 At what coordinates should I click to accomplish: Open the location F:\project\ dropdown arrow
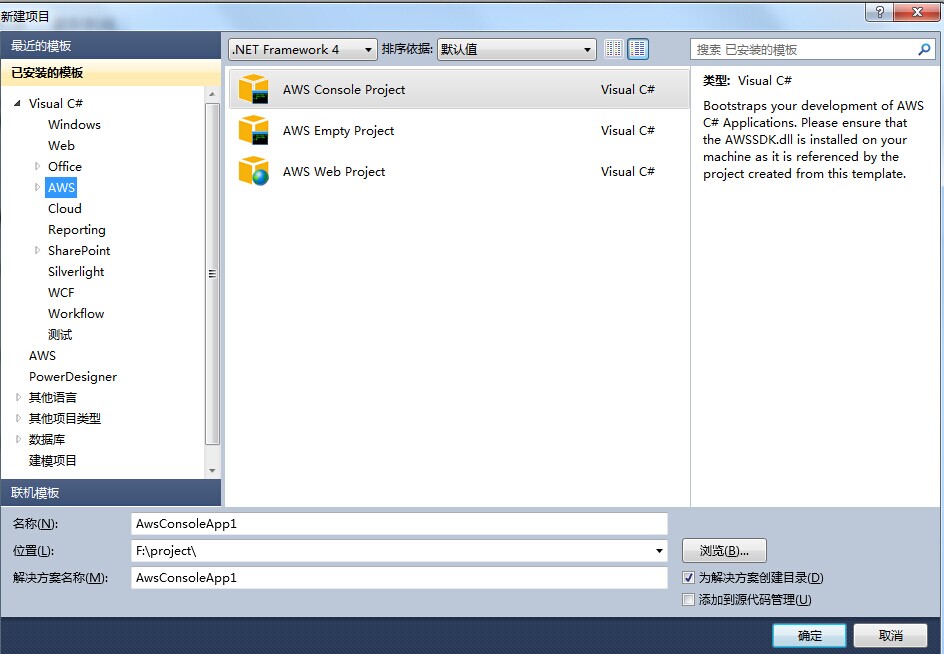[x=659, y=550]
